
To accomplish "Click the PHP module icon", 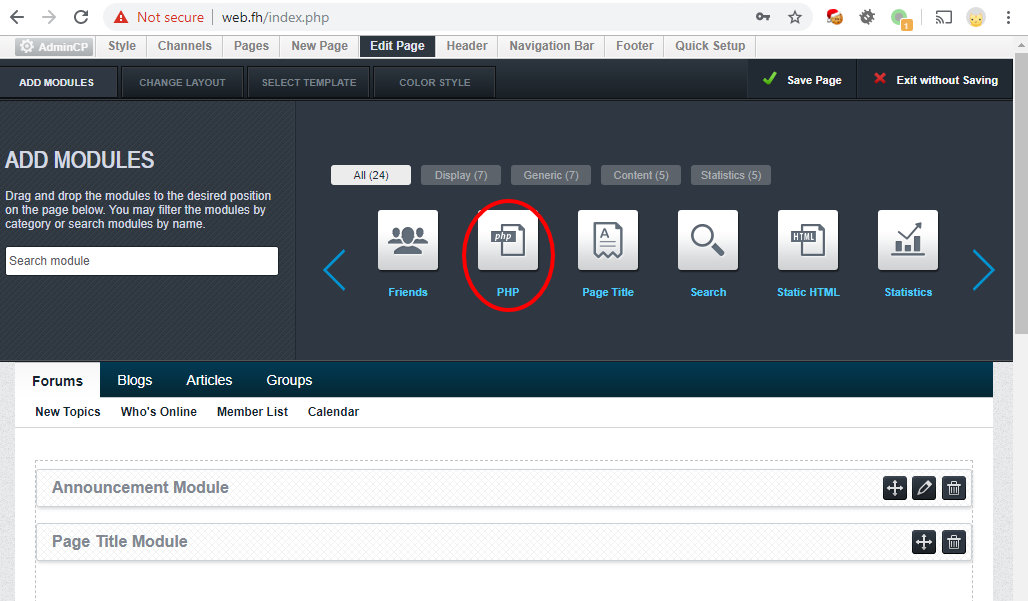I will (508, 241).
